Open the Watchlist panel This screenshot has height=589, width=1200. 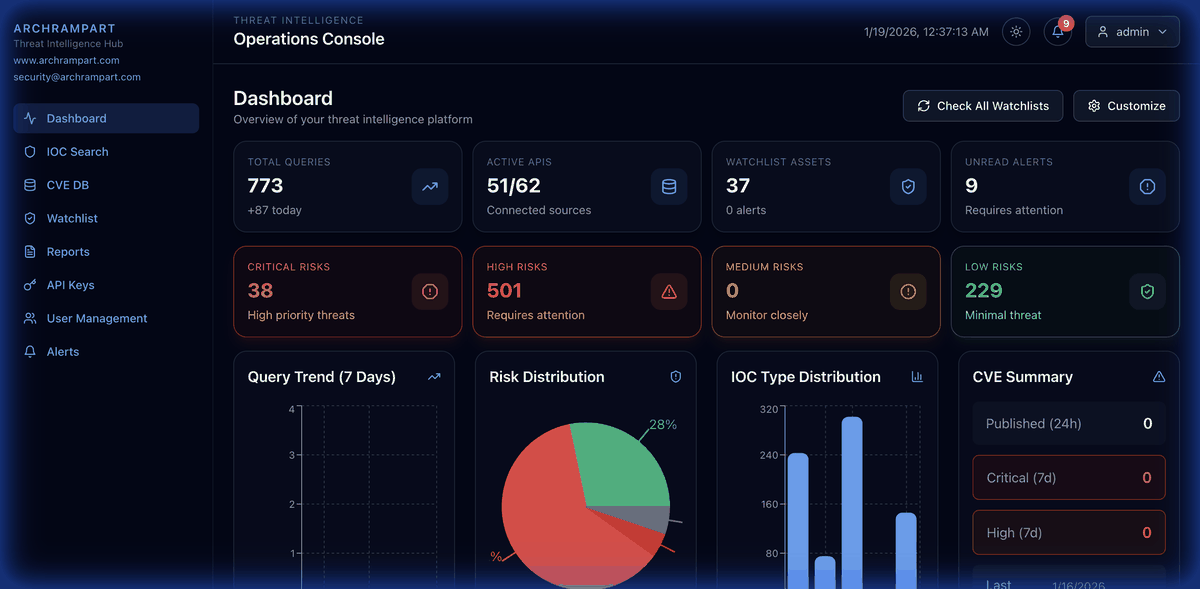(x=75, y=218)
